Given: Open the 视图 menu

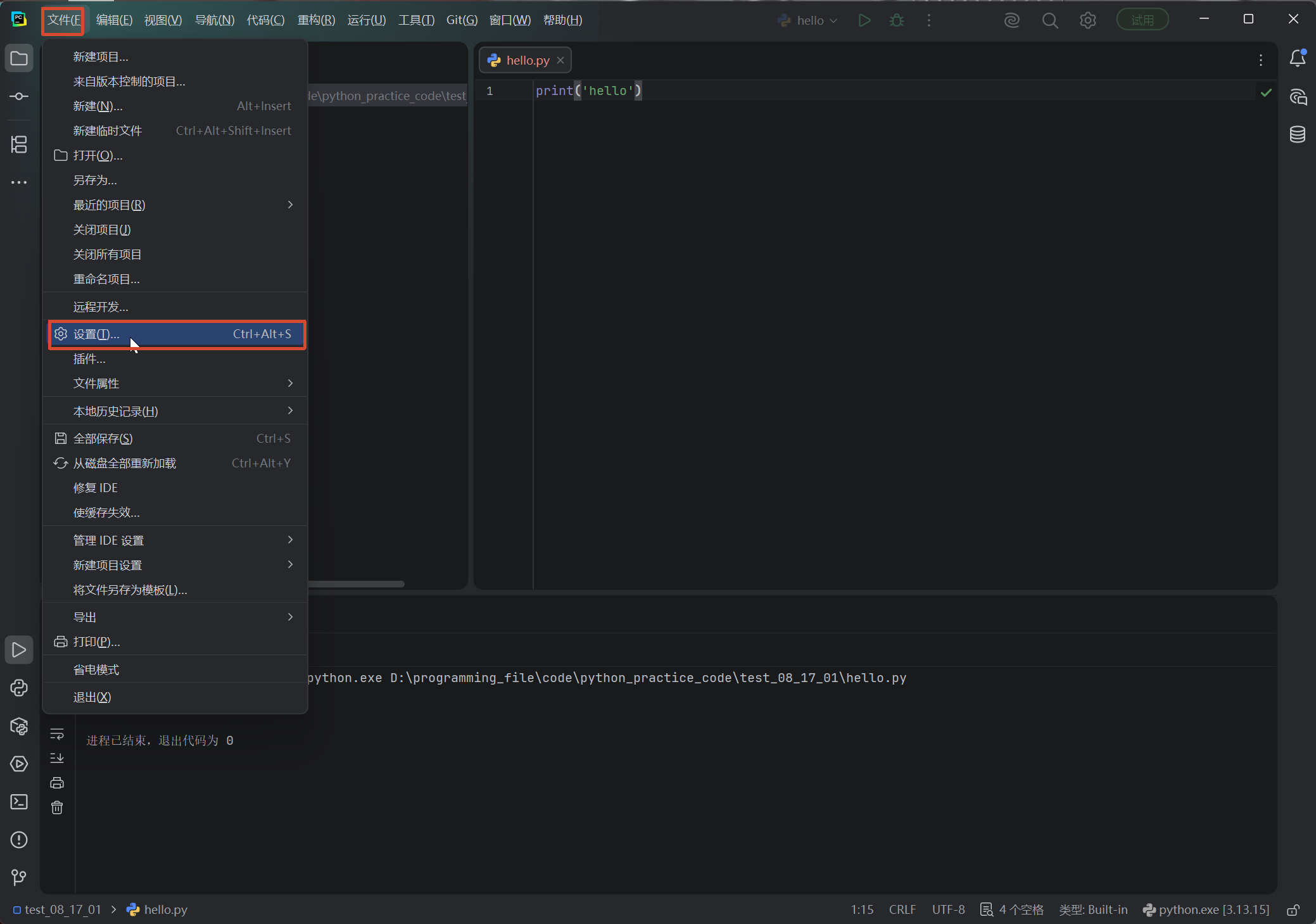Looking at the screenshot, I should [163, 20].
